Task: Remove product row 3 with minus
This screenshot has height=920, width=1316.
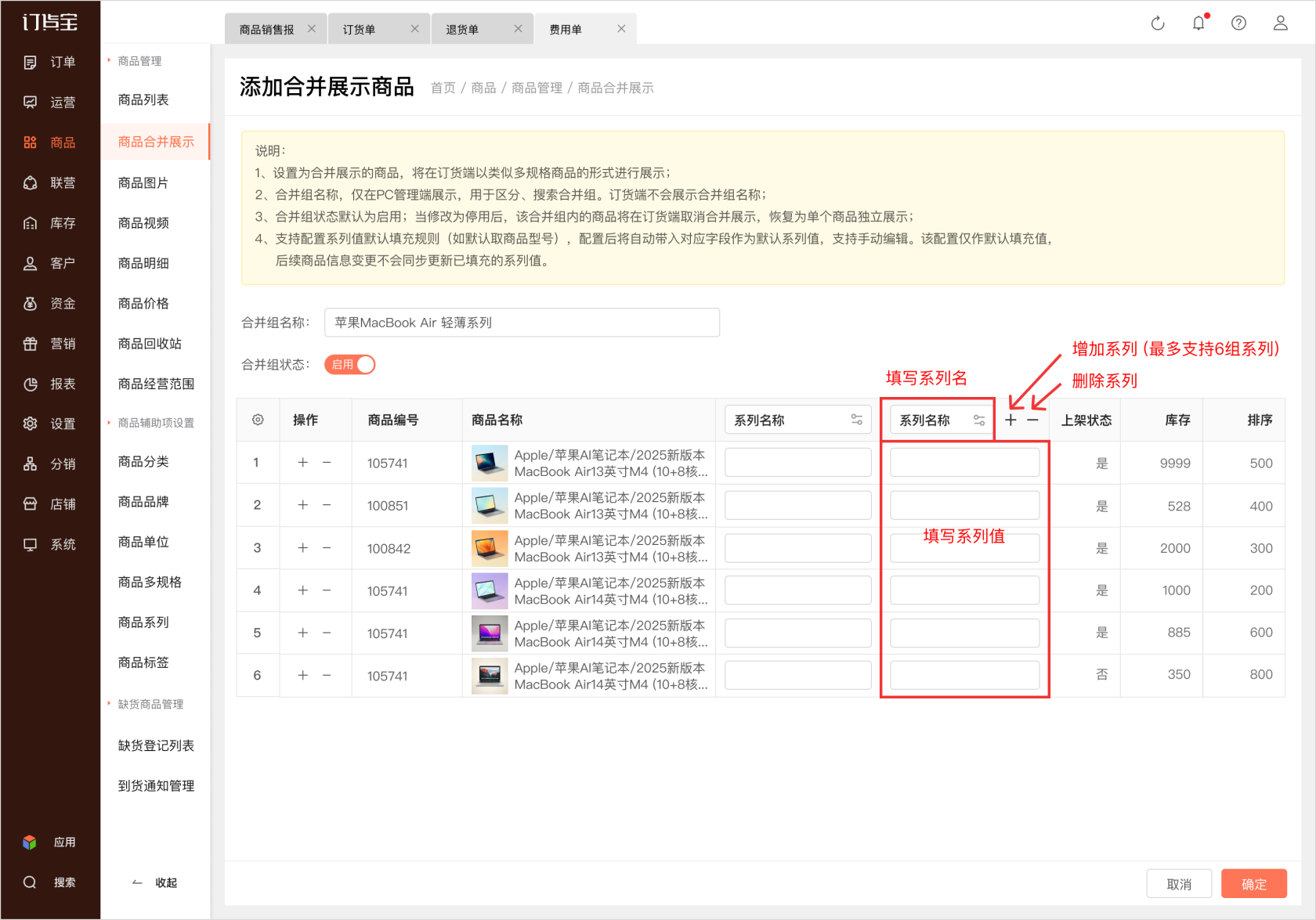Action: coord(327,548)
